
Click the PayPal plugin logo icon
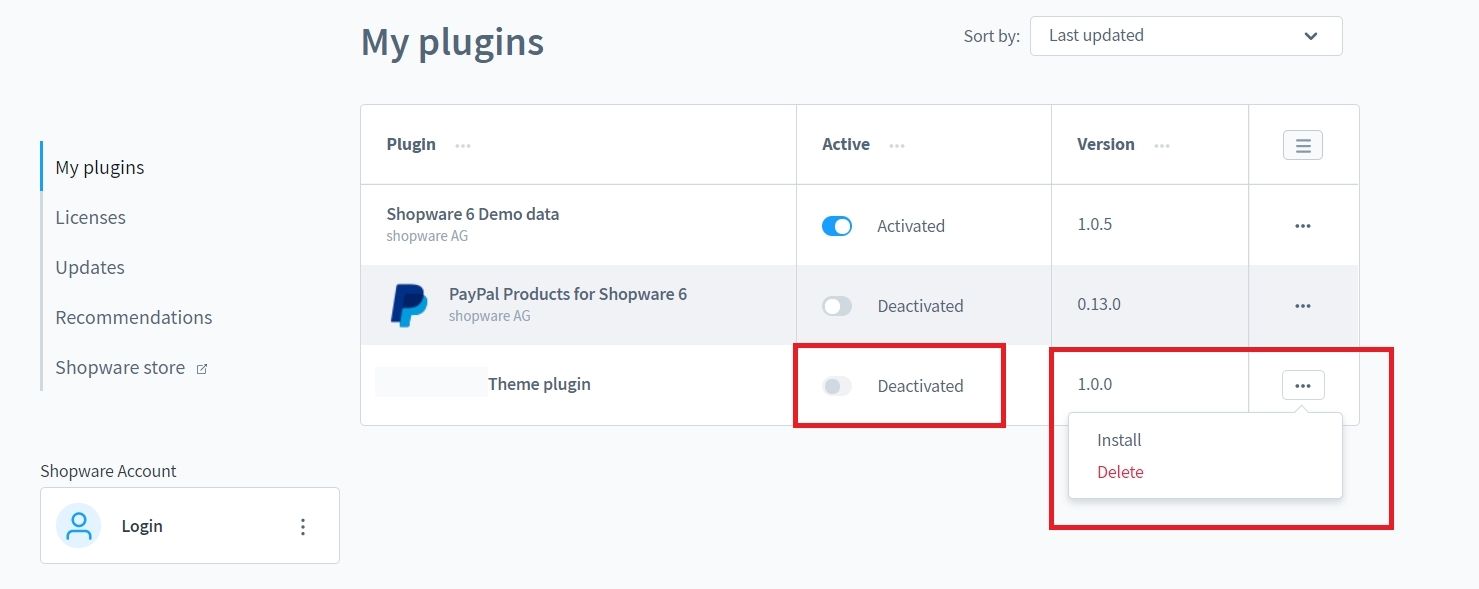(408, 305)
